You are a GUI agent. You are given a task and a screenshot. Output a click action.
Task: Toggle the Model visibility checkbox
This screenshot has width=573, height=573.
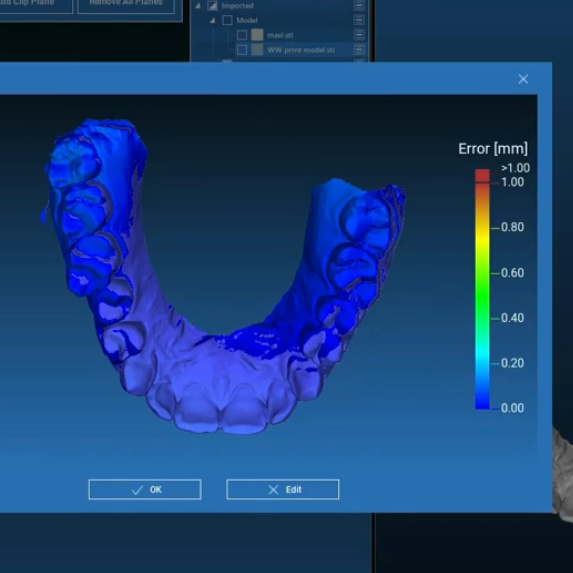pos(227,20)
